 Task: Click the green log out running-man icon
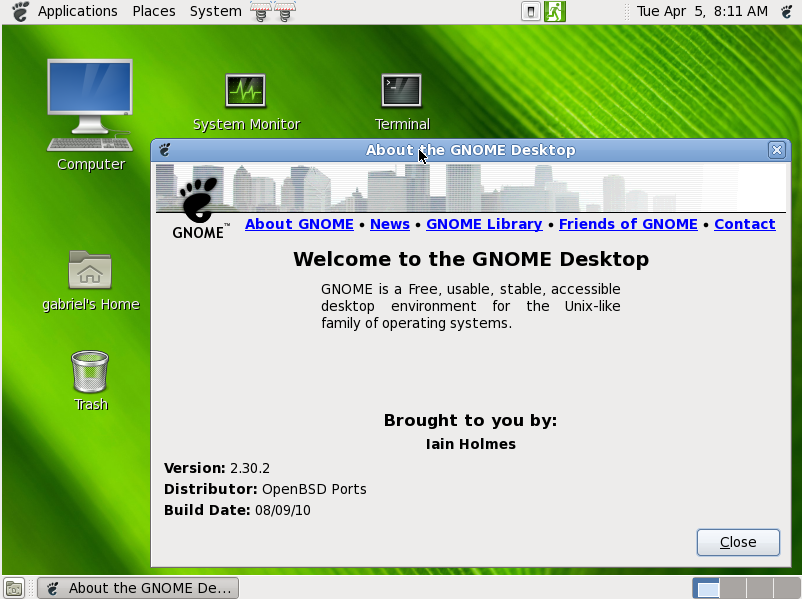tap(554, 12)
